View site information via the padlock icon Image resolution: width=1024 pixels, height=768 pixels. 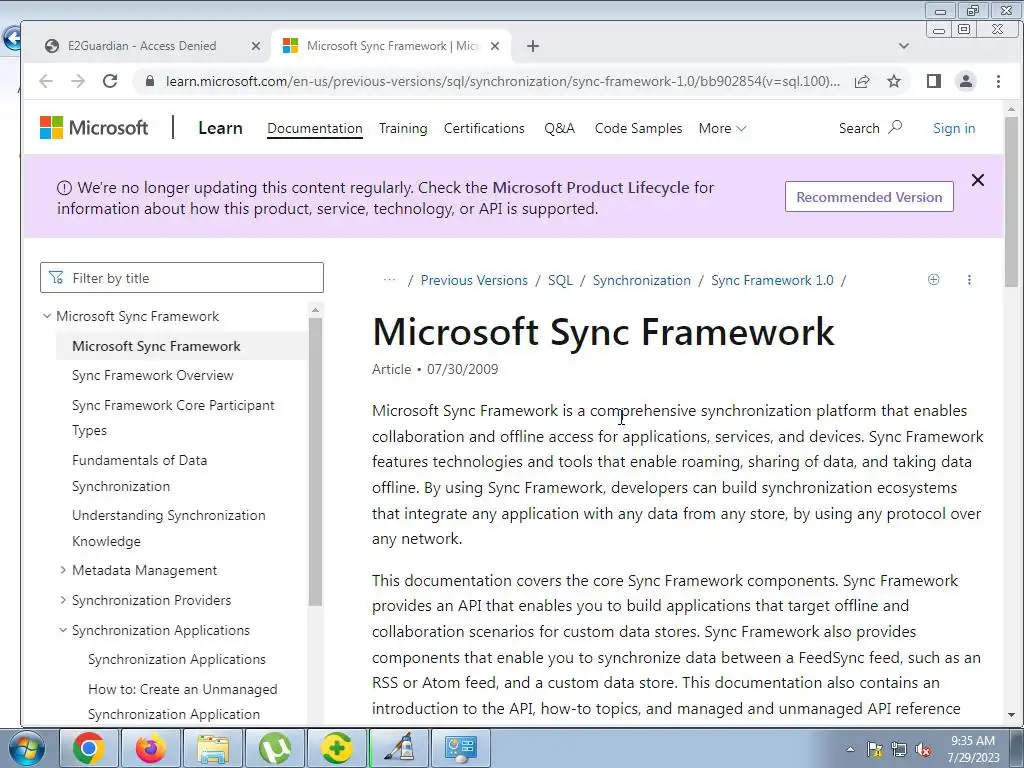point(150,81)
